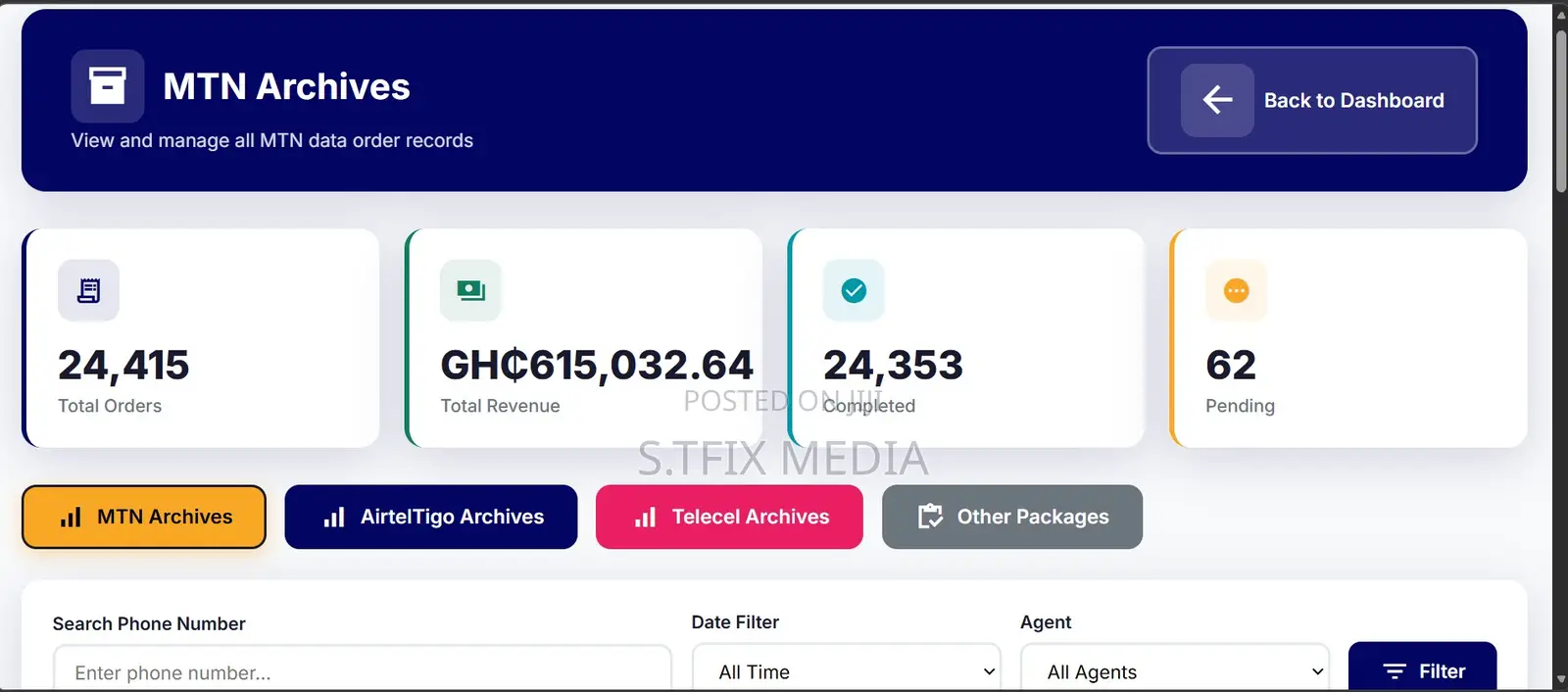
Task: Expand the All Agents dropdown
Action: pyautogui.click(x=1175, y=668)
